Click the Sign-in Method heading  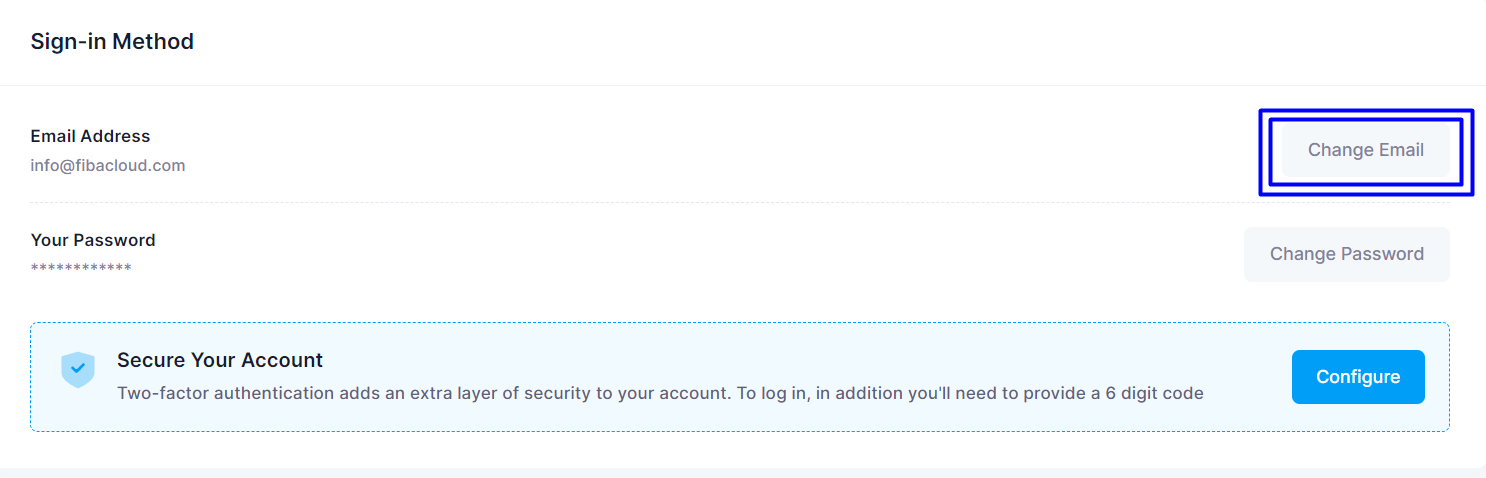112,42
